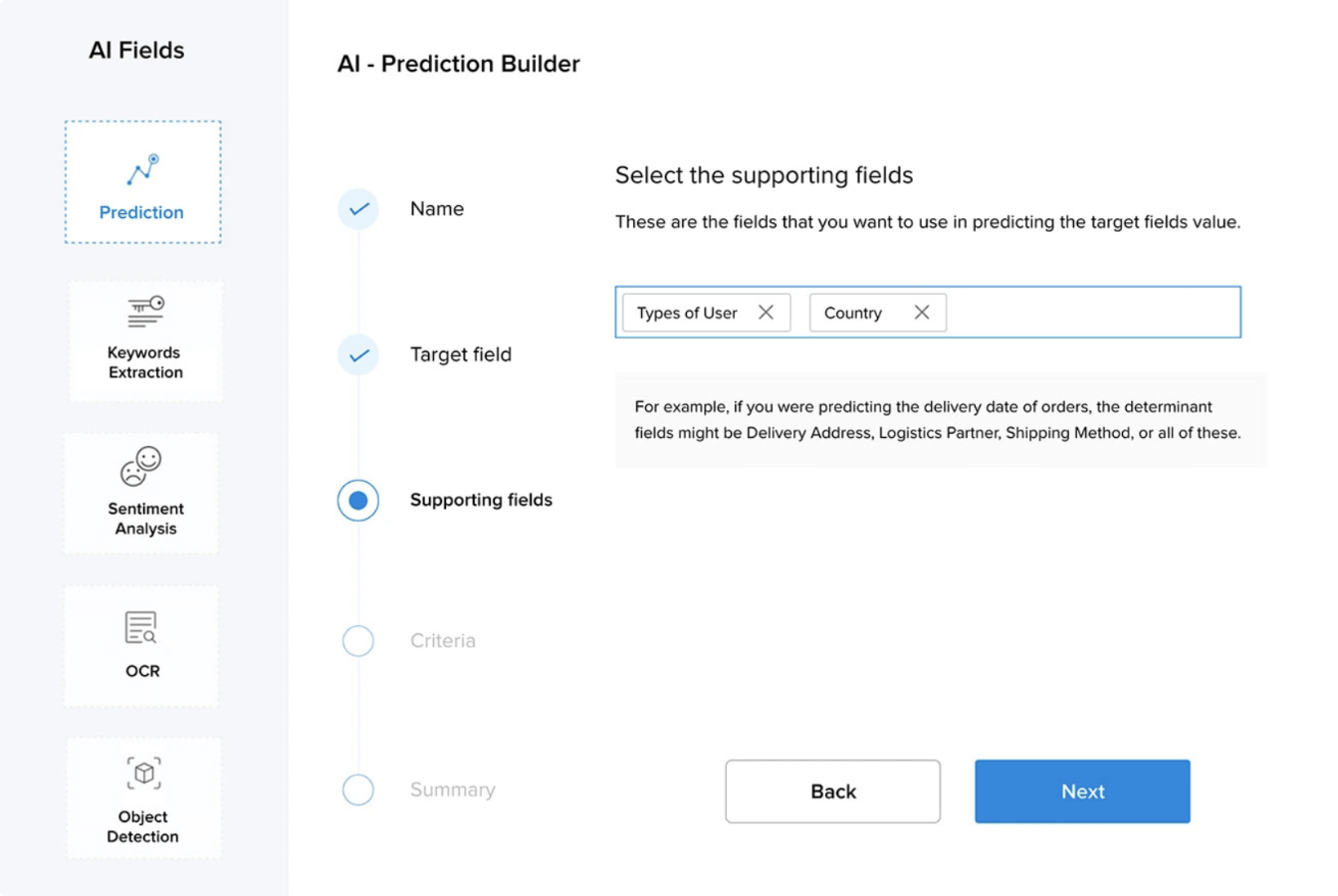Click the AI Fields heading

(x=136, y=50)
